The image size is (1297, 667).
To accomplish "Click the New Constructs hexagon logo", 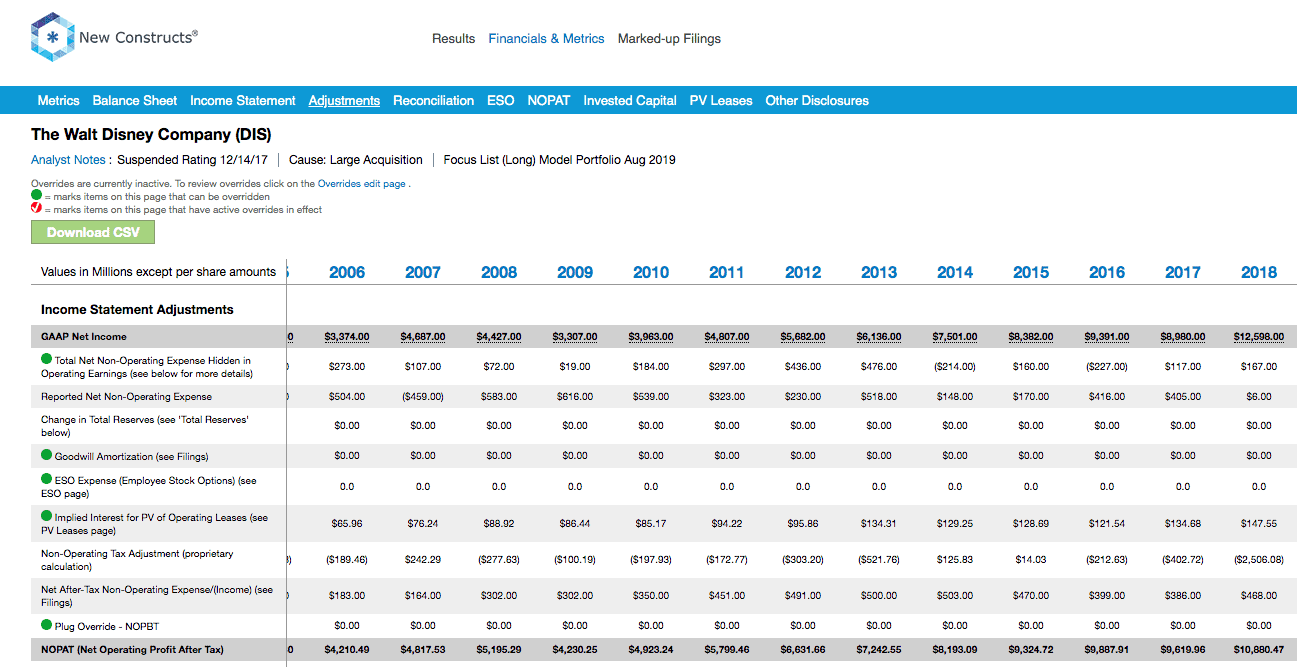I will 52,38.
